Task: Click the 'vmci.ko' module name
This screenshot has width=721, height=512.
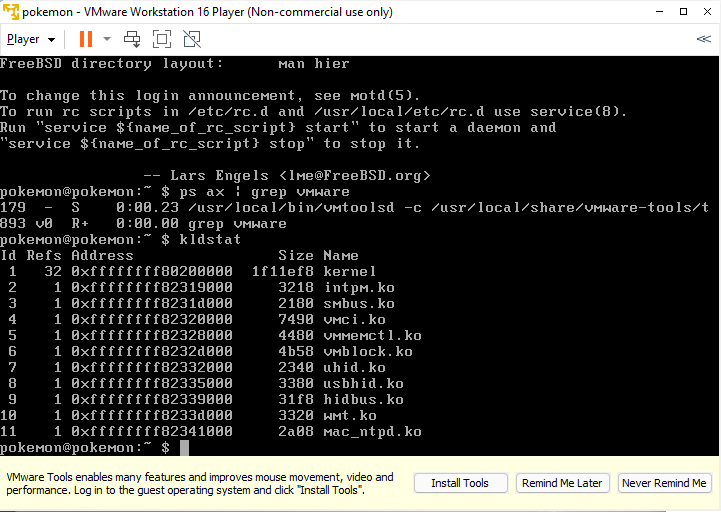Action: (x=355, y=320)
